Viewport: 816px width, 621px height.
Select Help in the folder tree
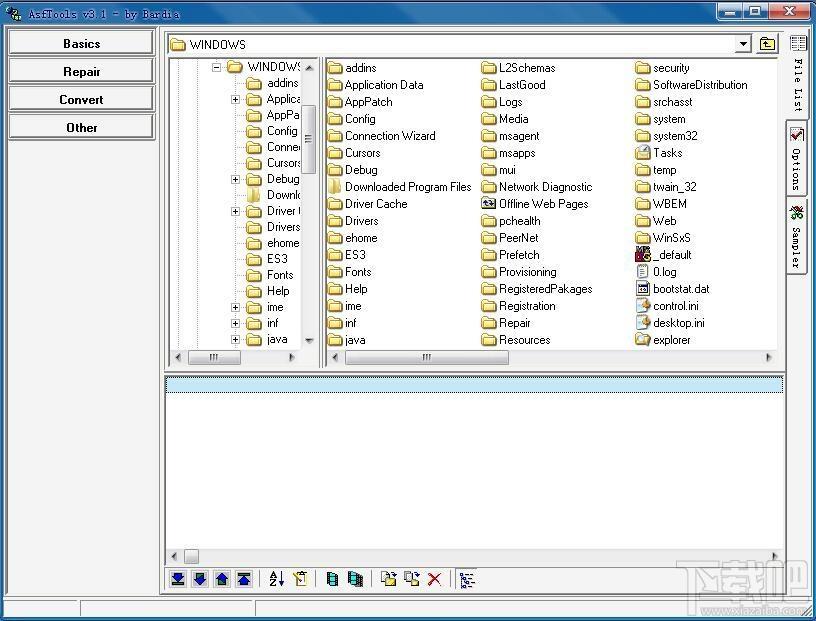[278, 291]
